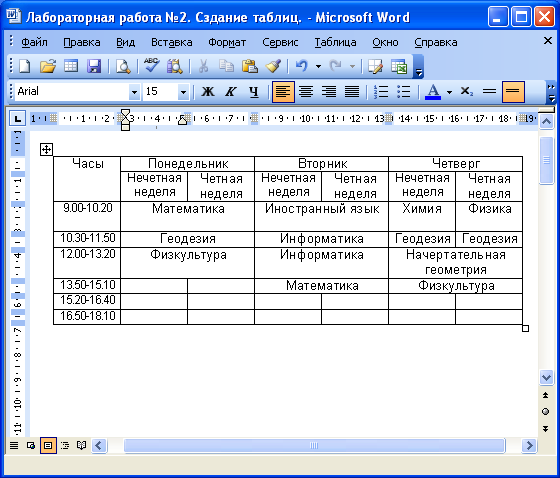Open Print Preview from the toolbar

(123, 66)
